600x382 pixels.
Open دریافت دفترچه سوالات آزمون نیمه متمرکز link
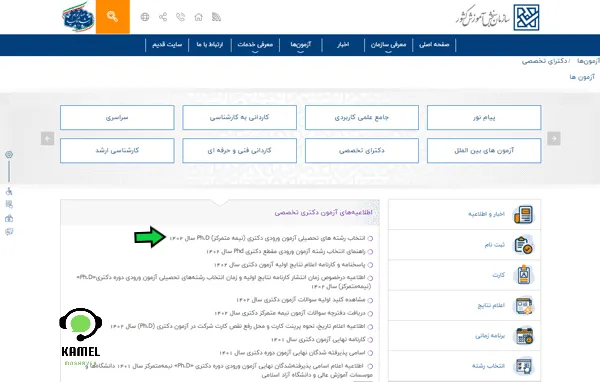[x=290, y=313]
